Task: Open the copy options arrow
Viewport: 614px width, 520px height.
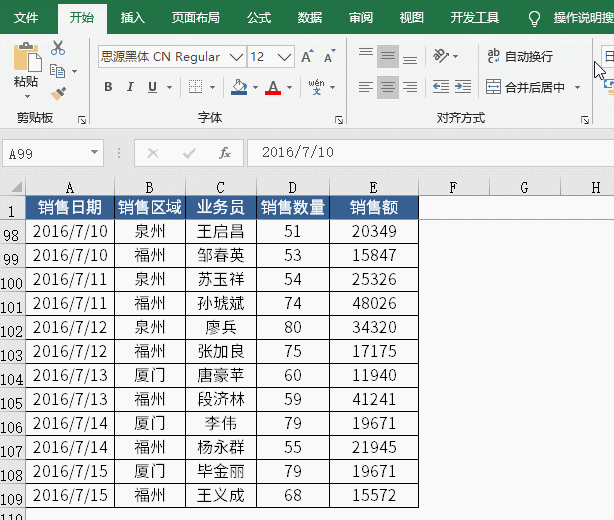Action: coord(74,71)
